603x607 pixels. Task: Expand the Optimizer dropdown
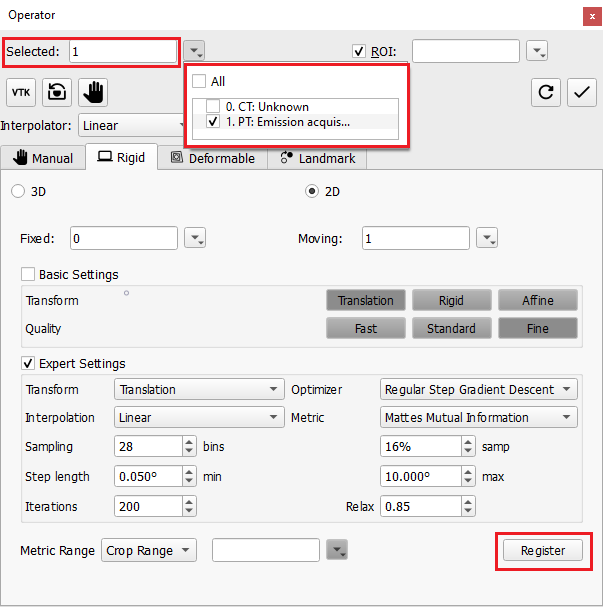(479, 390)
